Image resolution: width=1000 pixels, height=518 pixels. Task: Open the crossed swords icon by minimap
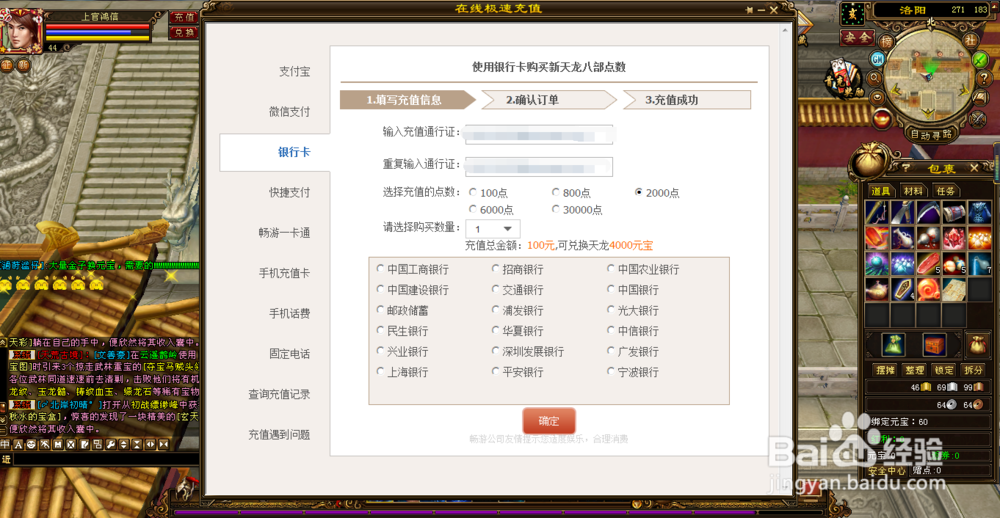(978, 120)
